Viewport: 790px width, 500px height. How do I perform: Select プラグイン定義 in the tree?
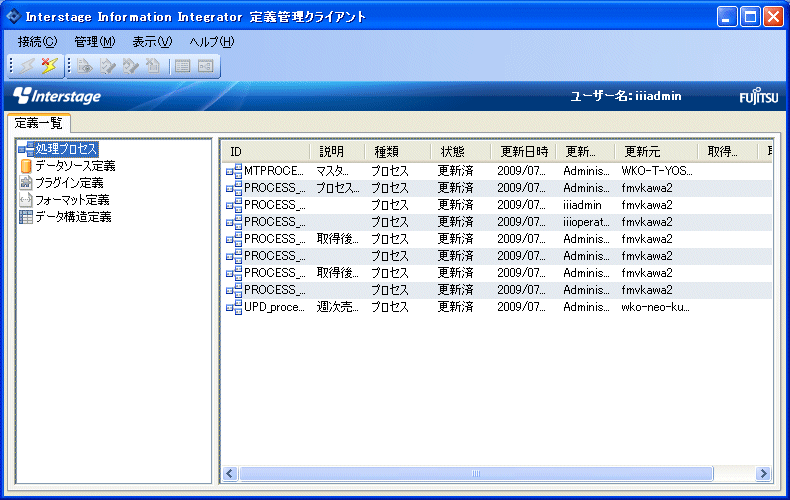pos(69,183)
